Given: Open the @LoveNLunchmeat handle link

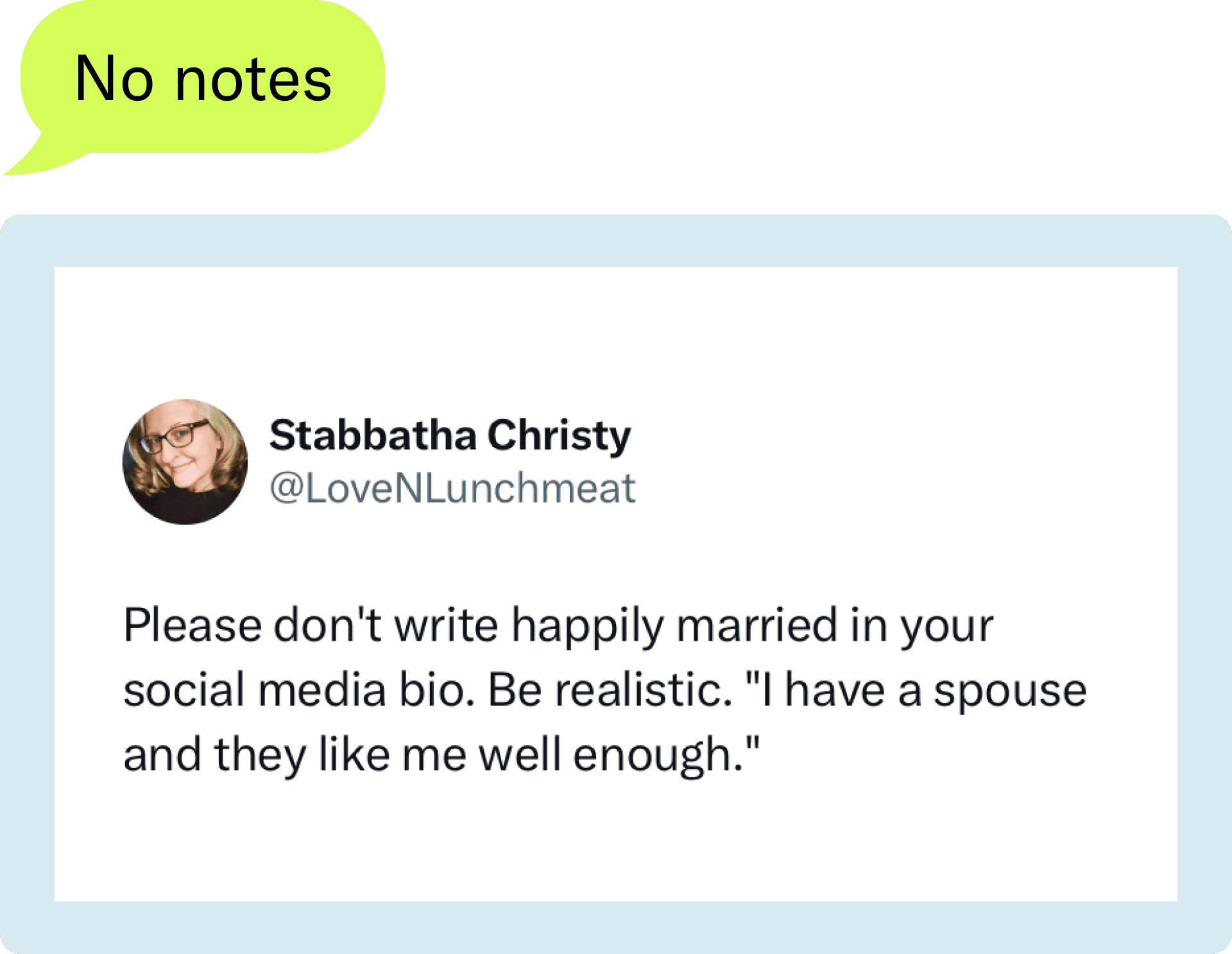Looking at the screenshot, I should [x=452, y=489].
